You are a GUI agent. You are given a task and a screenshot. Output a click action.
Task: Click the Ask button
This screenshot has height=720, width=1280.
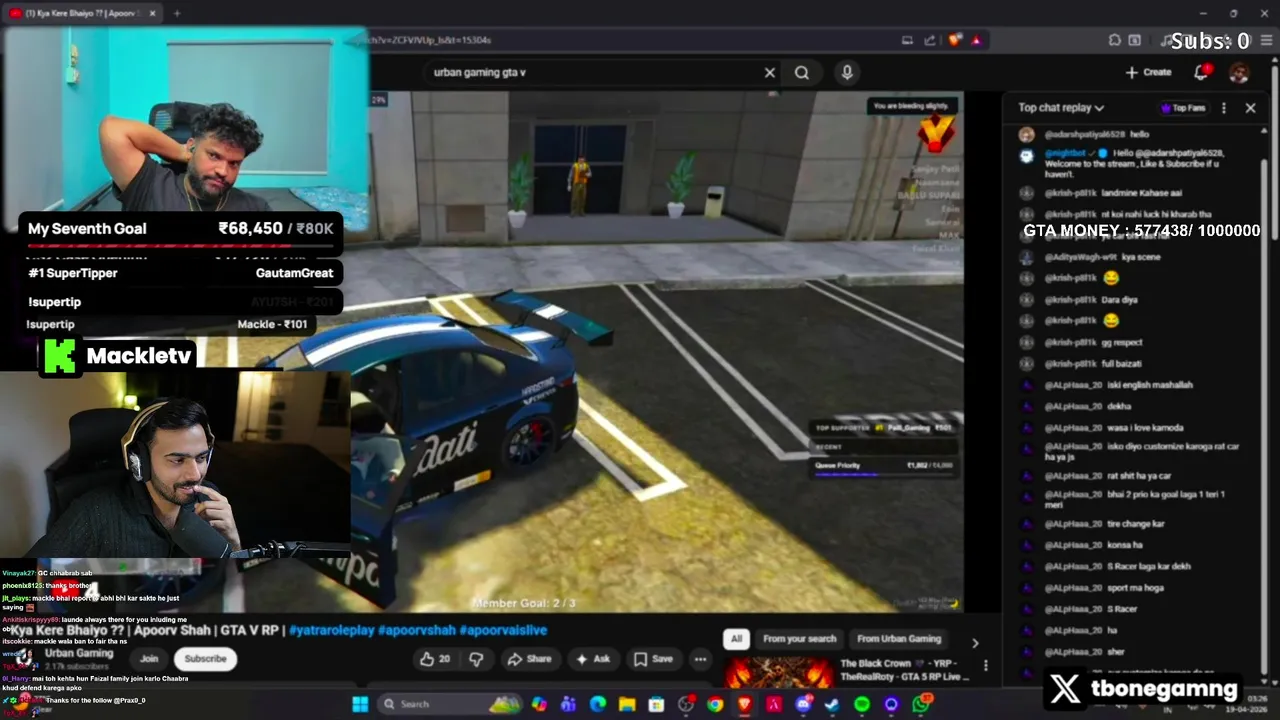click(592, 659)
